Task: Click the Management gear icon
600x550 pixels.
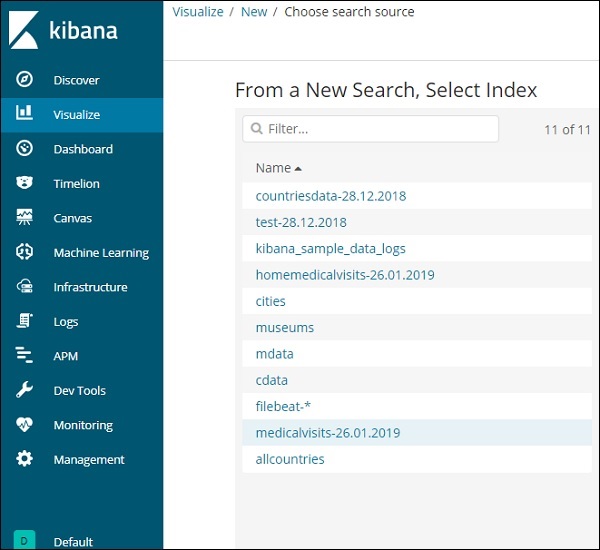Action: [x=25, y=460]
